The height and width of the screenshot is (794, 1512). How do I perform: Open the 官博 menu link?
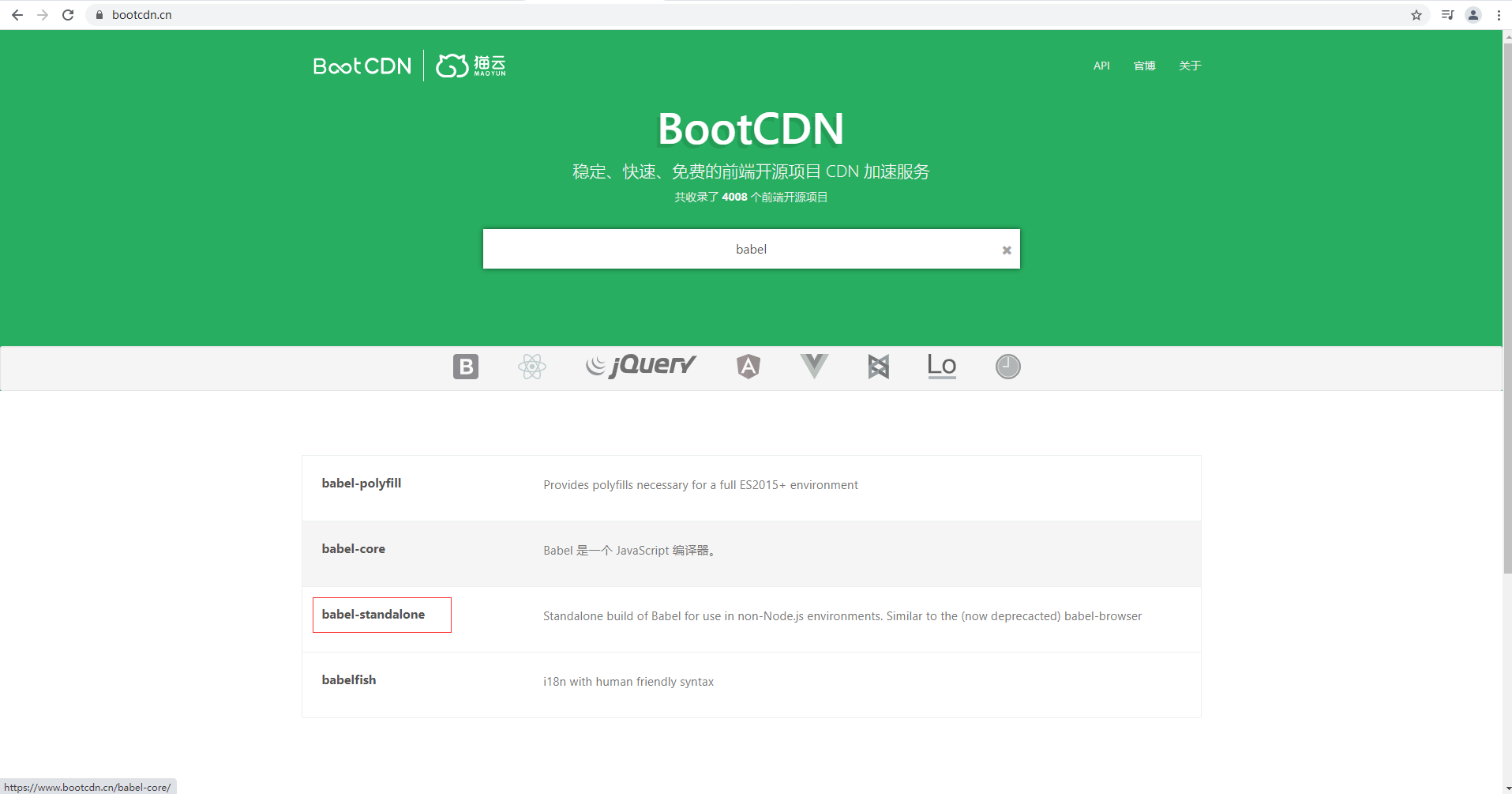[x=1145, y=66]
